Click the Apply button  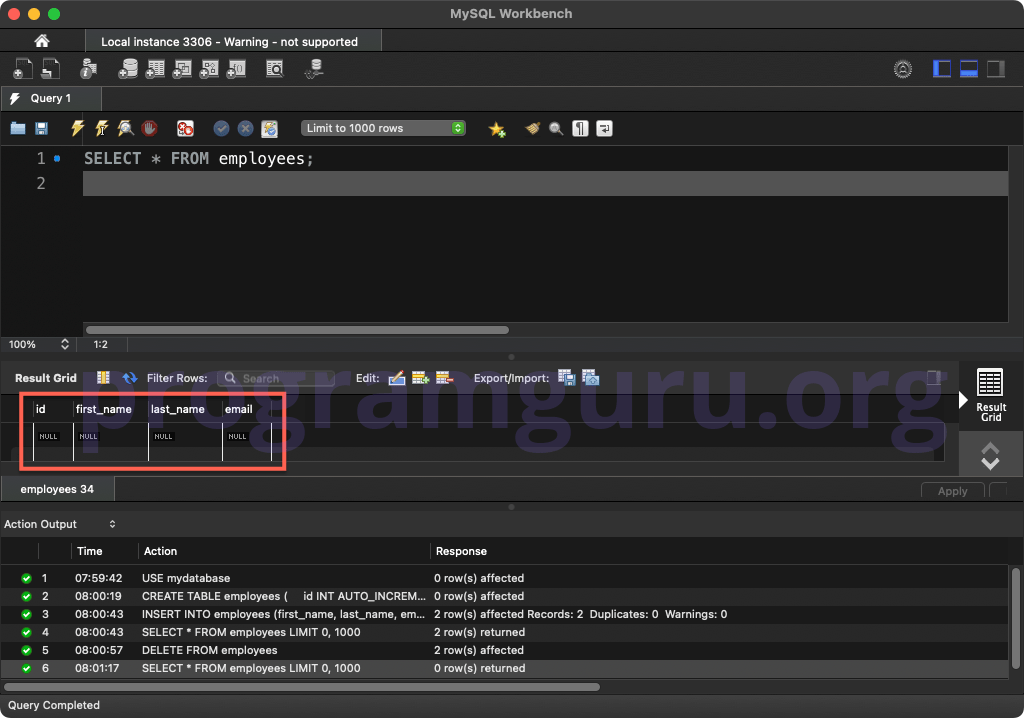click(952, 491)
